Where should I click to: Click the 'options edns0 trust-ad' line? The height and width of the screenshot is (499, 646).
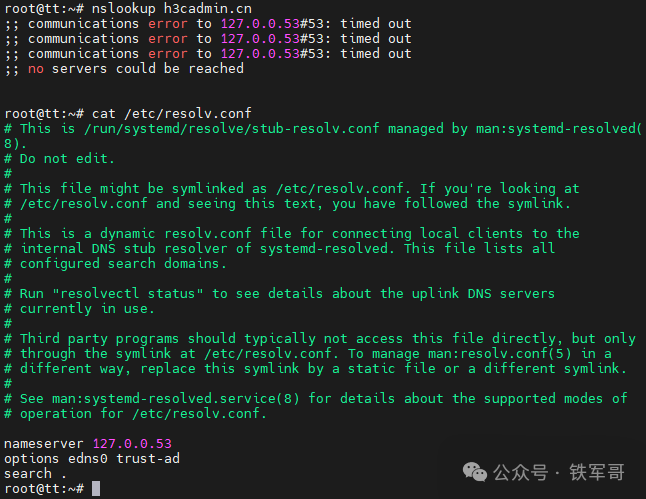tap(92, 459)
